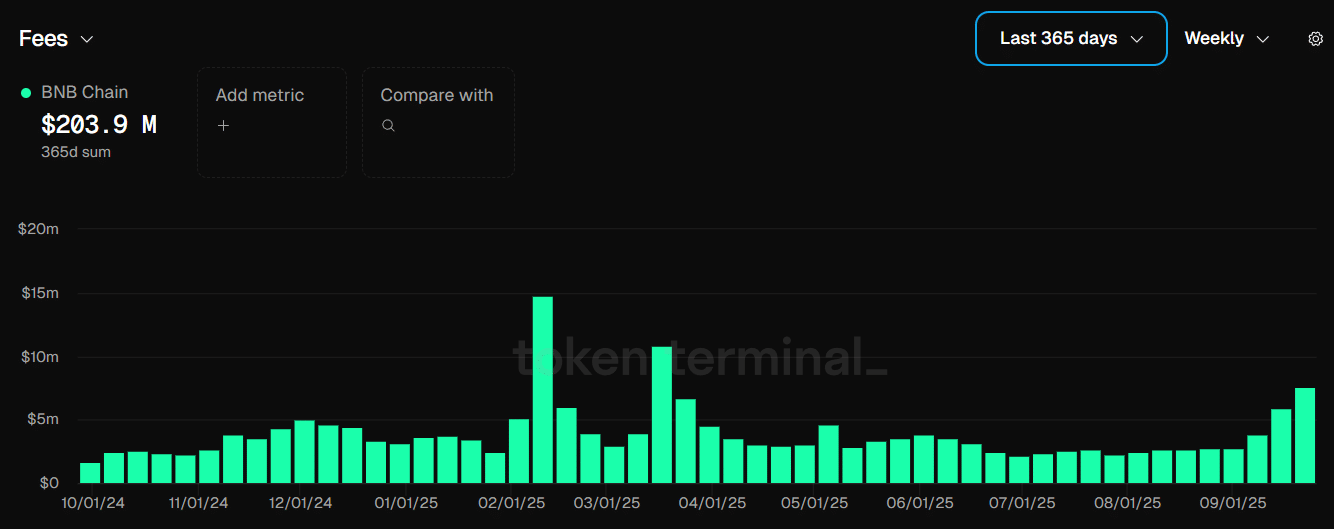Click the tallest bar near 02/01/25
1334x529 pixels.
coord(542,390)
